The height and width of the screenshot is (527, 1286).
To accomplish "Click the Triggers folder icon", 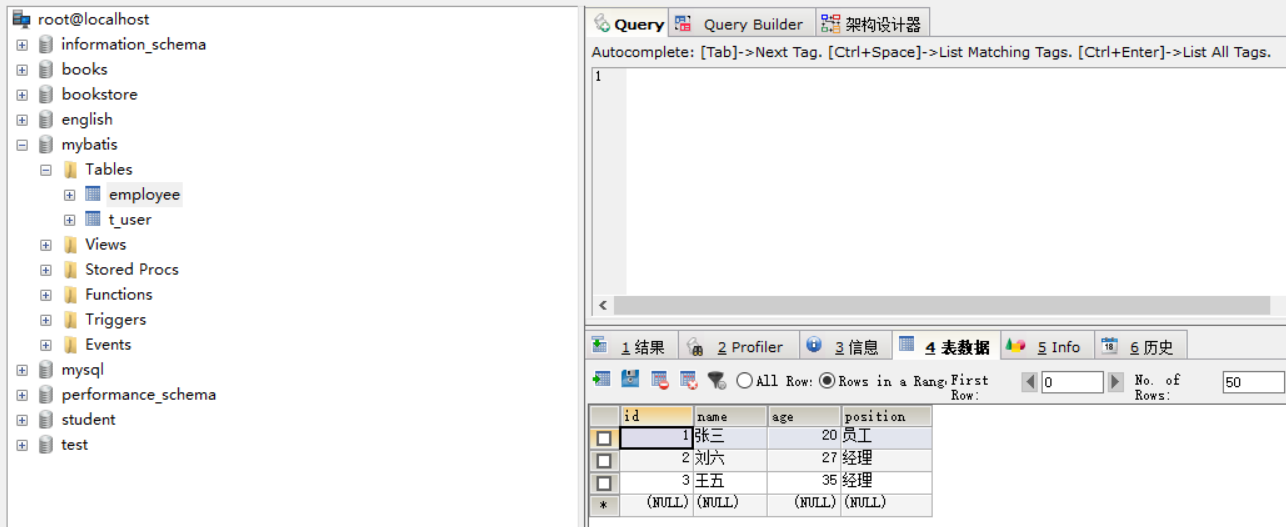I will point(70,319).
